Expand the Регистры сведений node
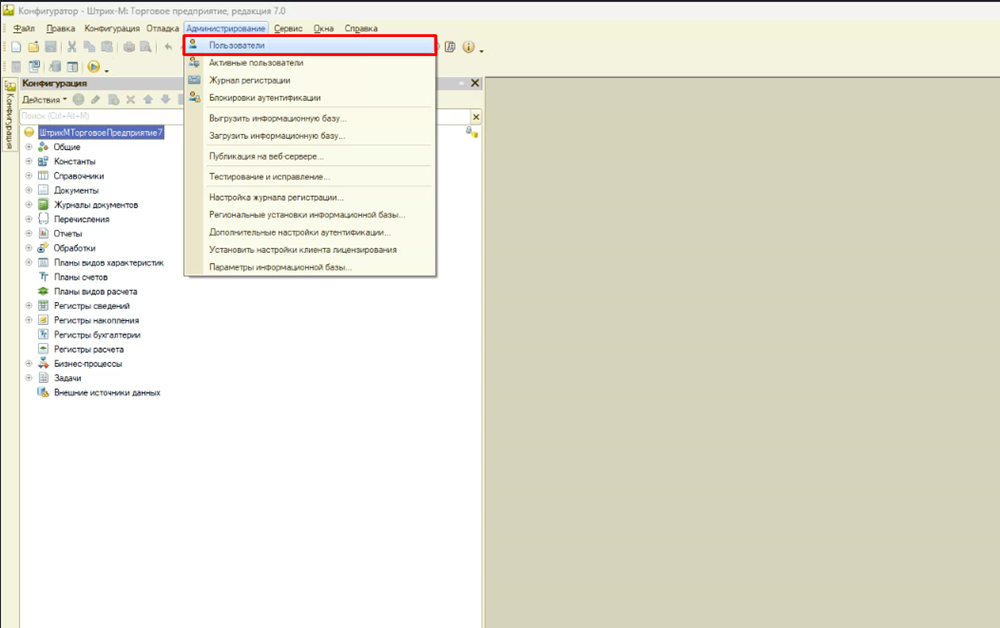This screenshot has height=628, width=1000. point(29,306)
